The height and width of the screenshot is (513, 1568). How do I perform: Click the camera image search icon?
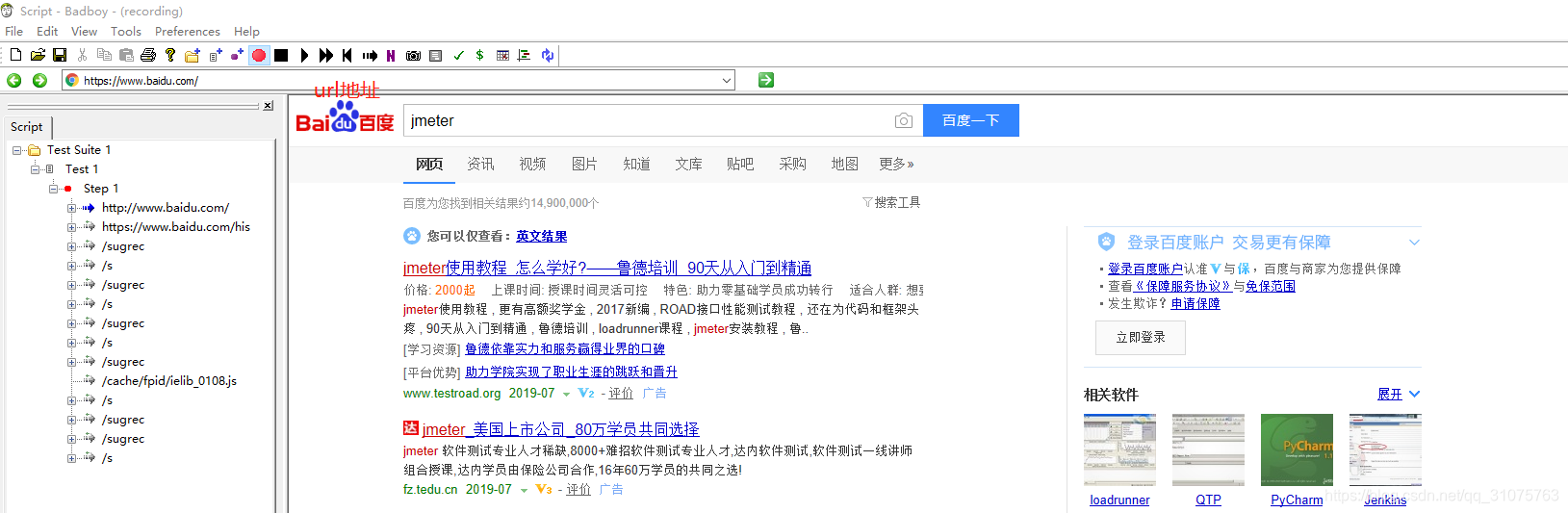(903, 120)
